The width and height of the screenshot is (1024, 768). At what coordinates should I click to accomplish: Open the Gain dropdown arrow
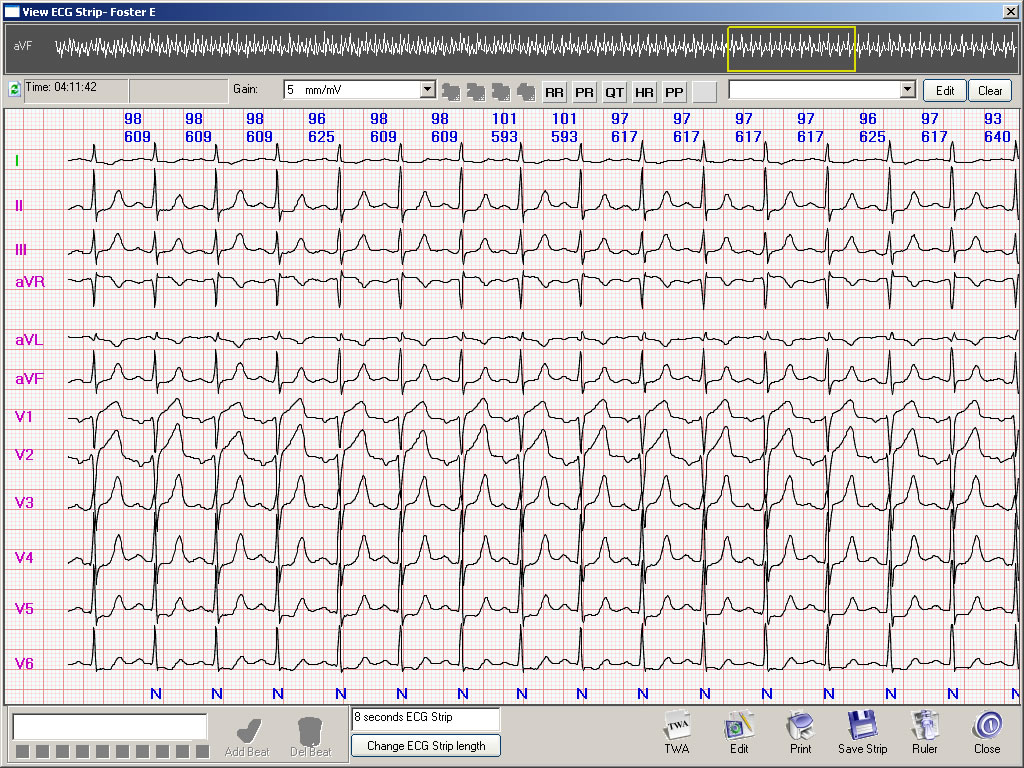coord(427,90)
